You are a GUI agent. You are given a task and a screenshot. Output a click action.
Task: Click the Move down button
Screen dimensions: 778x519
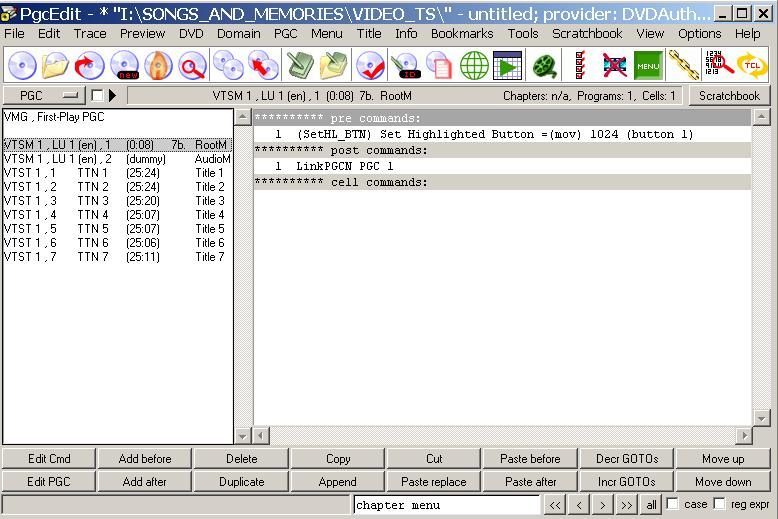click(723, 482)
